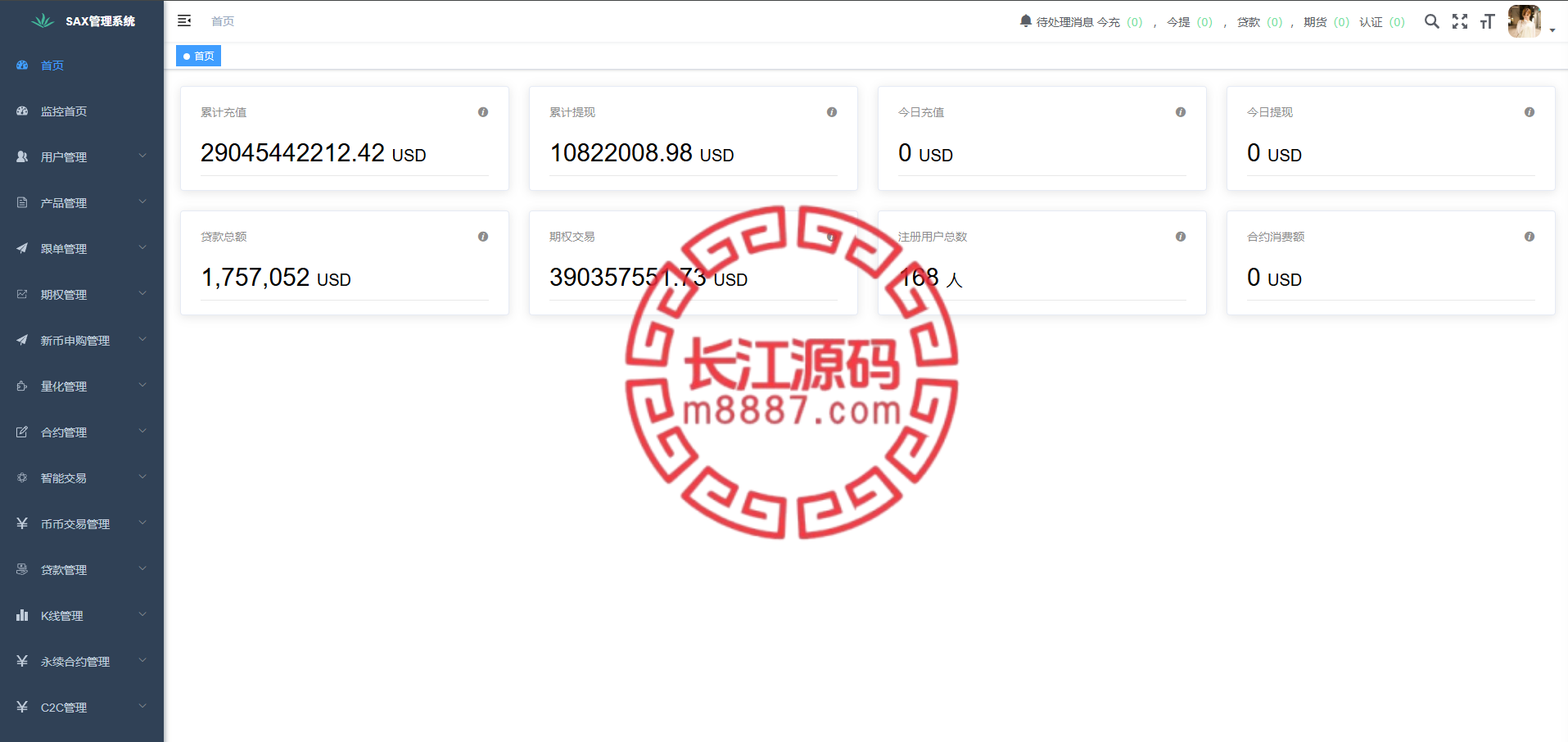Click the 10822008.98 USD total withdrawal value

pyautogui.click(x=642, y=153)
